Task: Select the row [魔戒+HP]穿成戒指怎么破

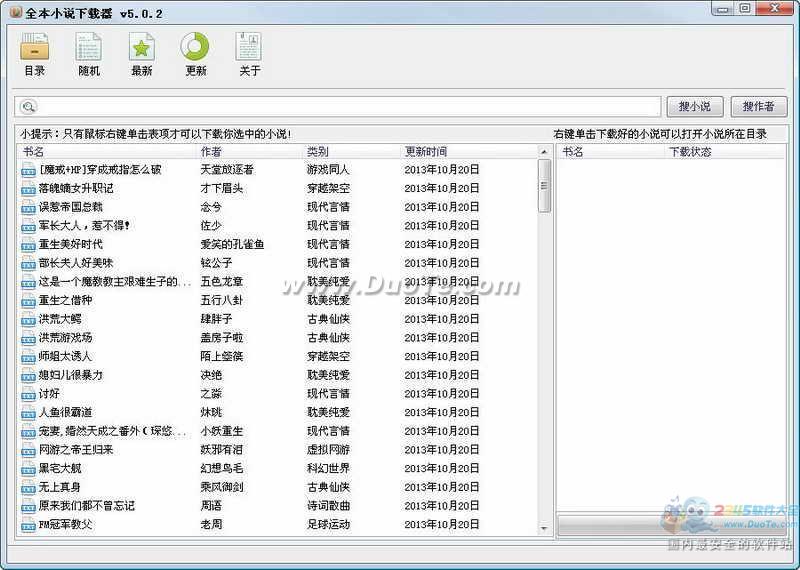Action: pyautogui.click(x=278, y=170)
